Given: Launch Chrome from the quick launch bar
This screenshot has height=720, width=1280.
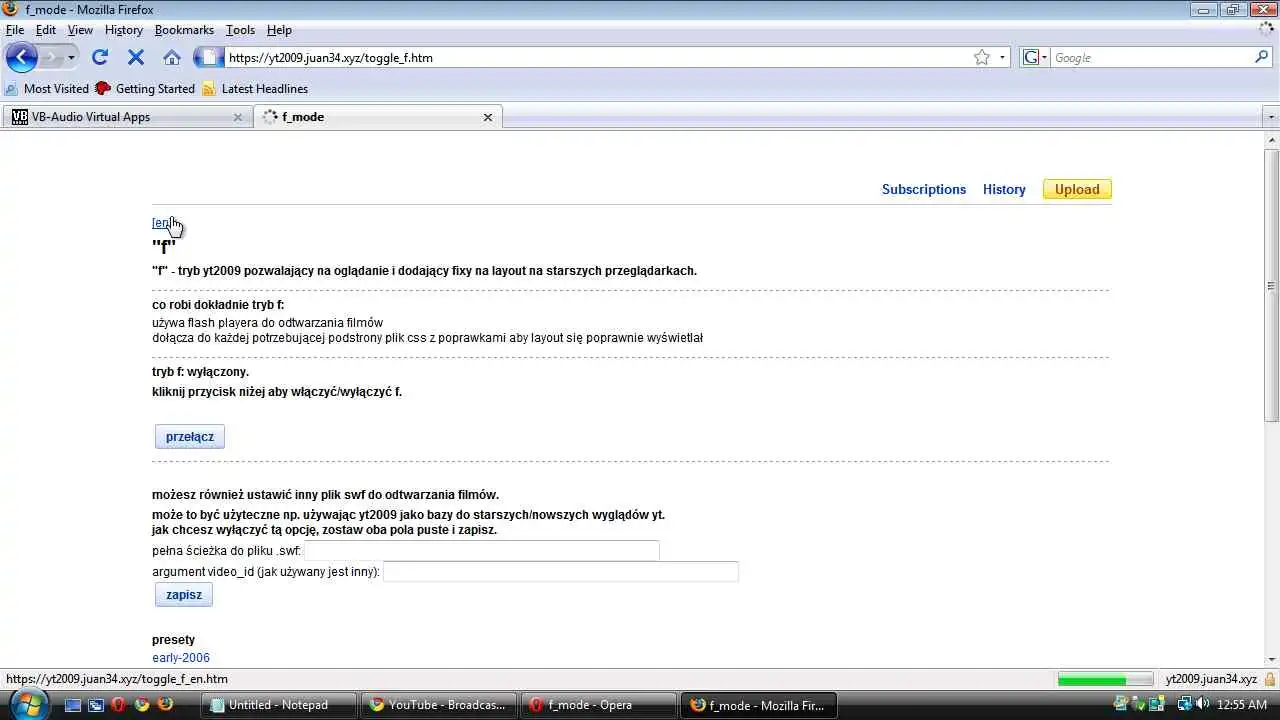Looking at the screenshot, I should pos(142,705).
